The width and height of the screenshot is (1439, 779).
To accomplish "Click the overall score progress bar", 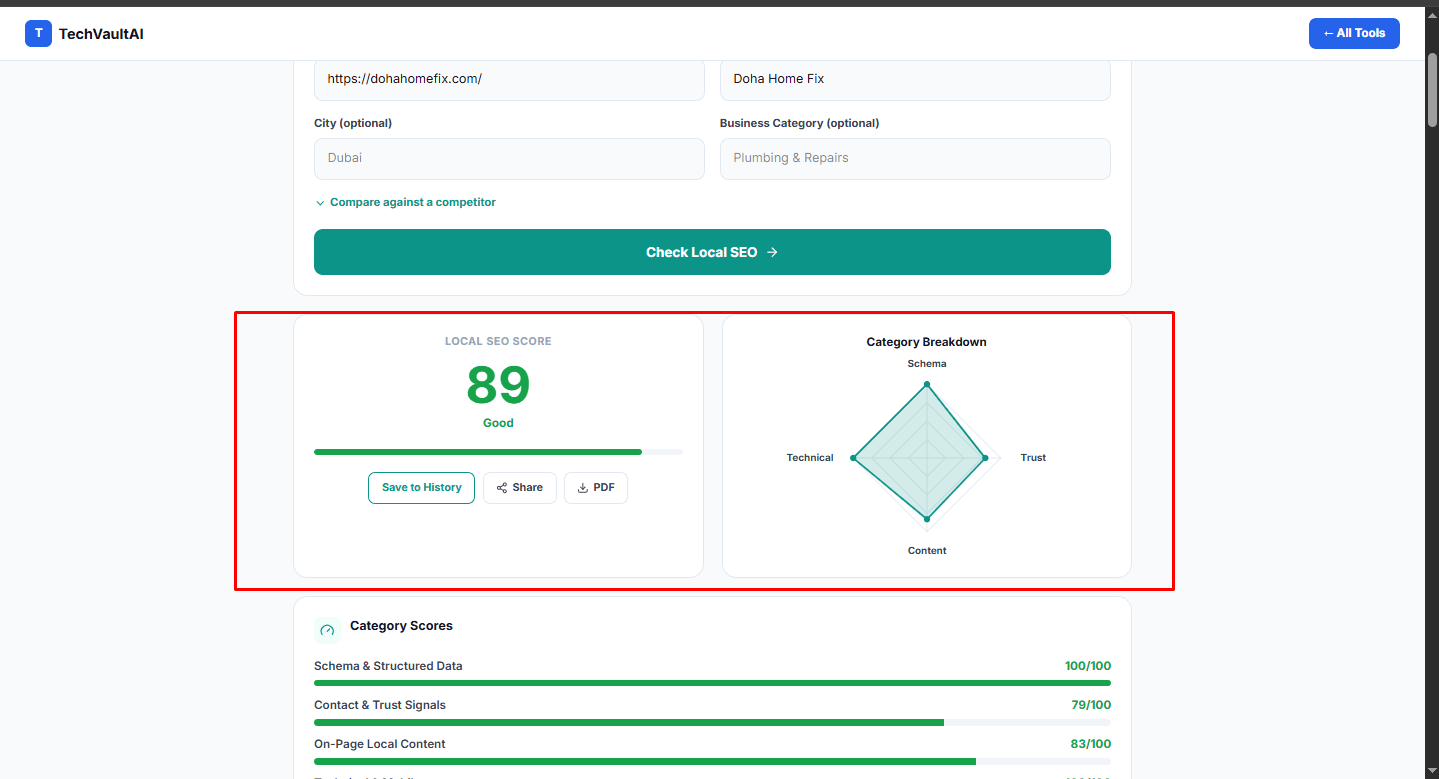I will [498, 452].
